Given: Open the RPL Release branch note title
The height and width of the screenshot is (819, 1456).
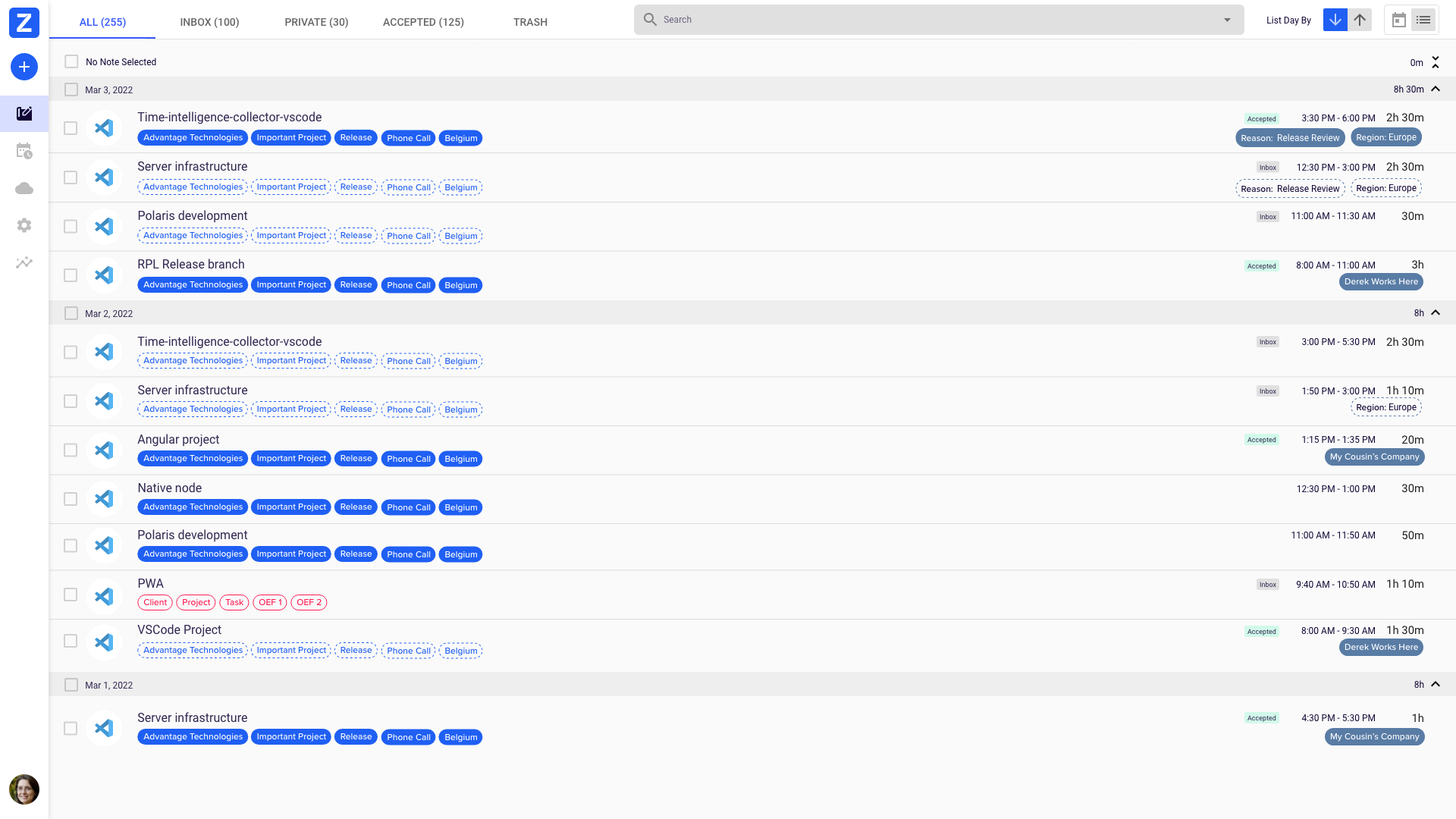Looking at the screenshot, I should pyautogui.click(x=191, y=265).
